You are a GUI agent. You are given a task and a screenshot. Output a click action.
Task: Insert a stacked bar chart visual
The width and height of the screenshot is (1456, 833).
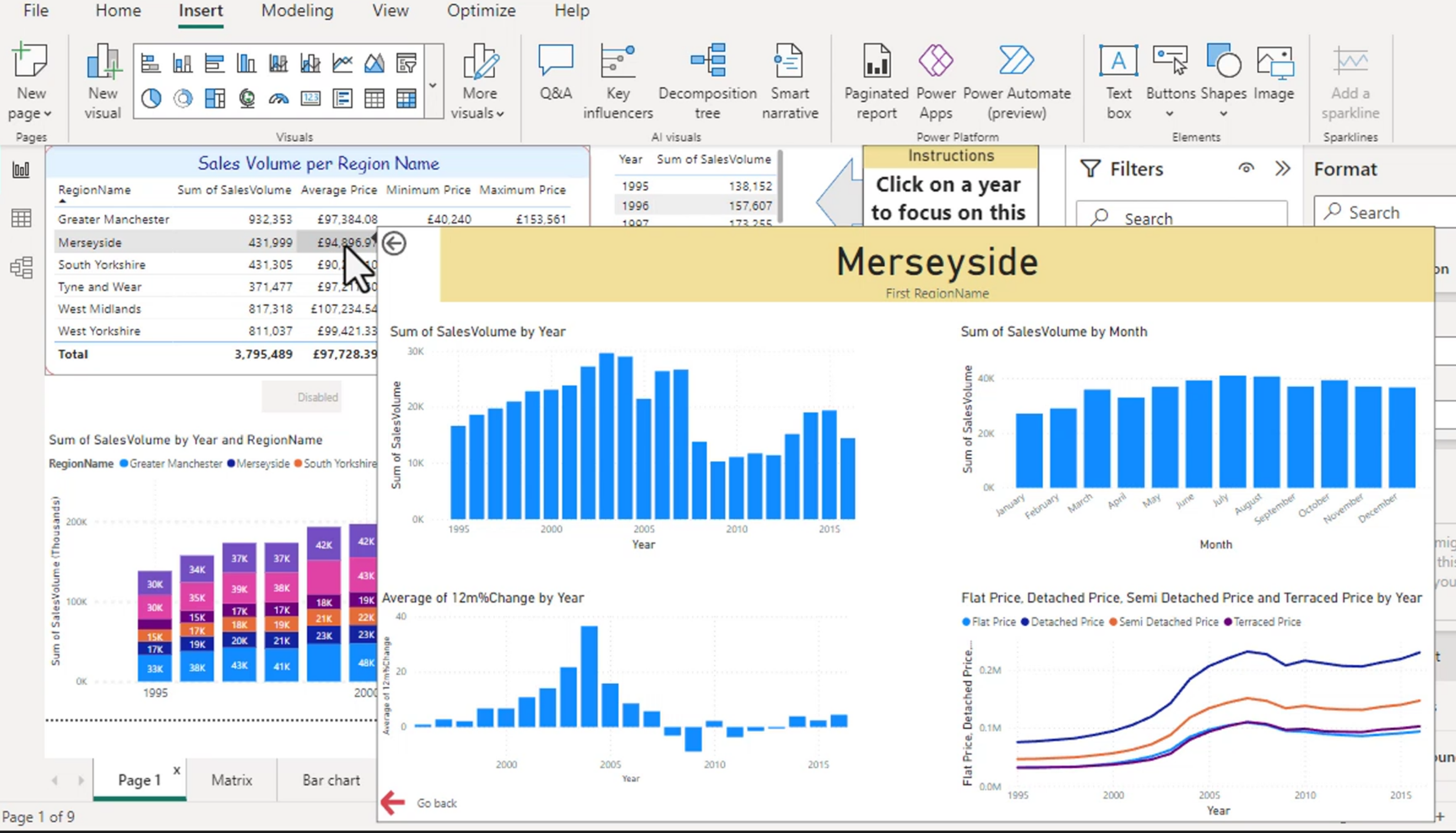pyautogui.click(x=151, y=63)
